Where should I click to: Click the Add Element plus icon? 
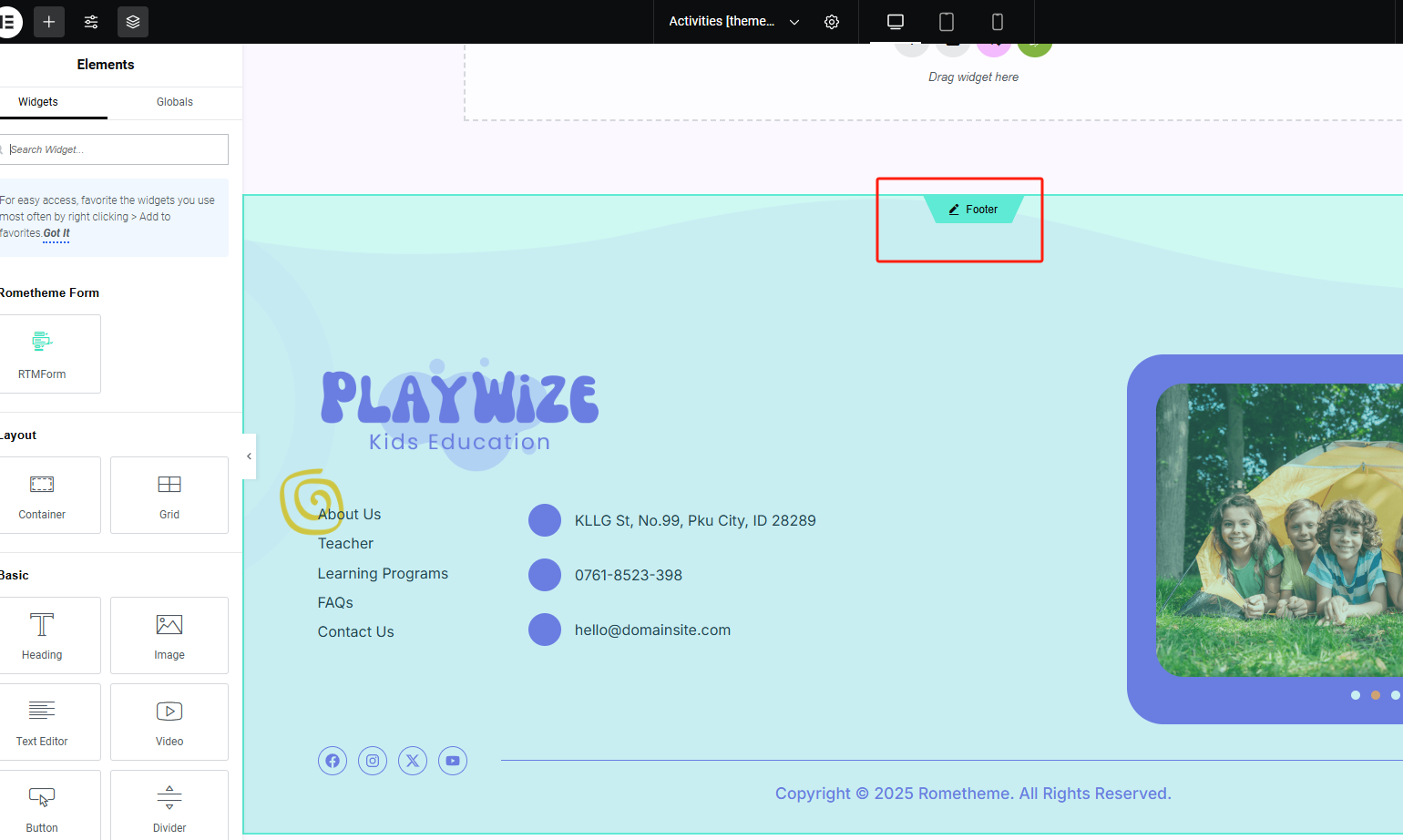(49, 22)
